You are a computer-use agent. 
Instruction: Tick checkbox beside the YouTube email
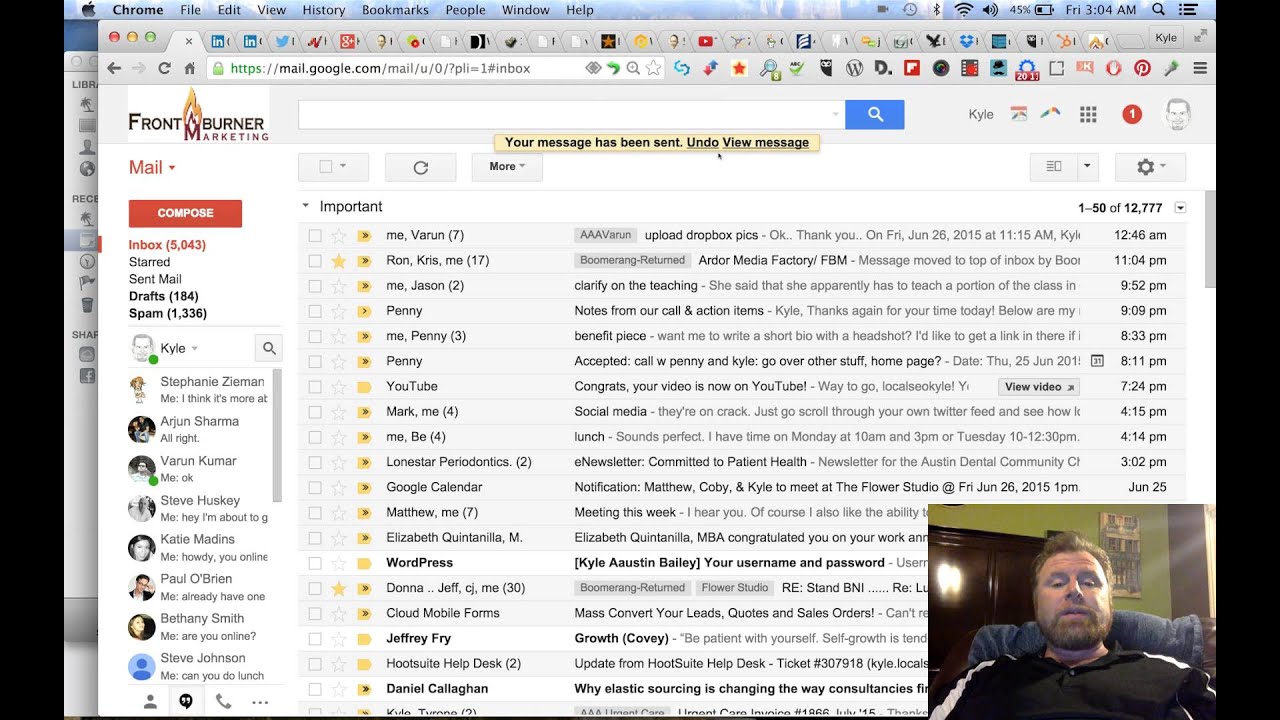315,387
